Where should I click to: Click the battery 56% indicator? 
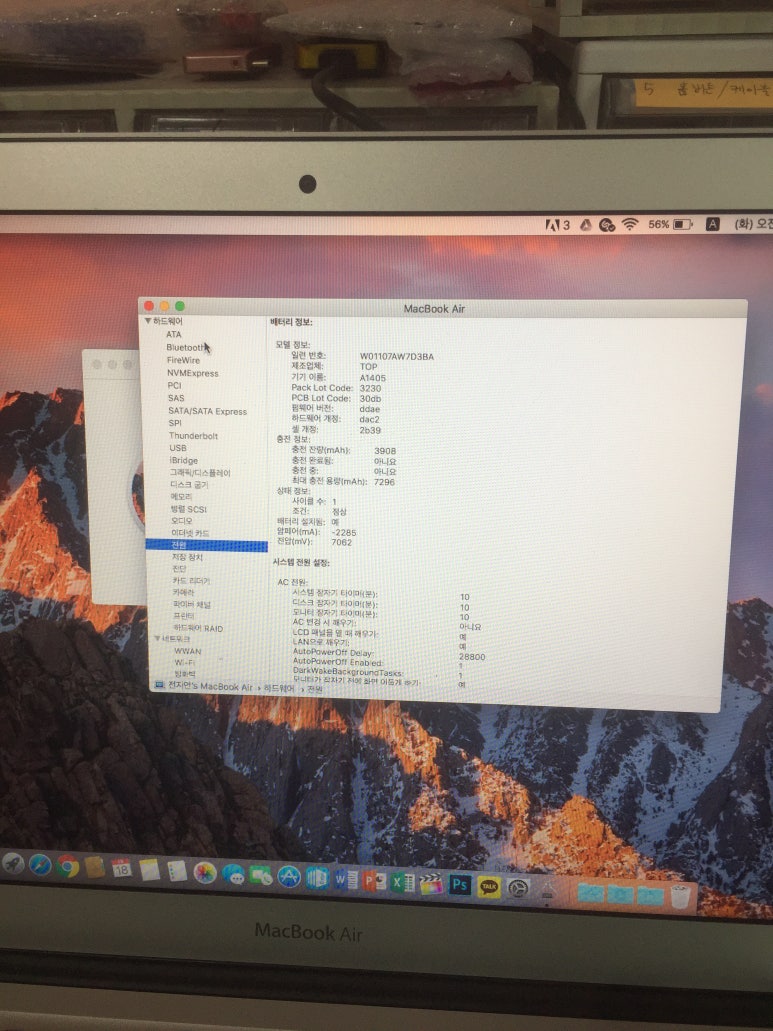(x=670, y=224)
